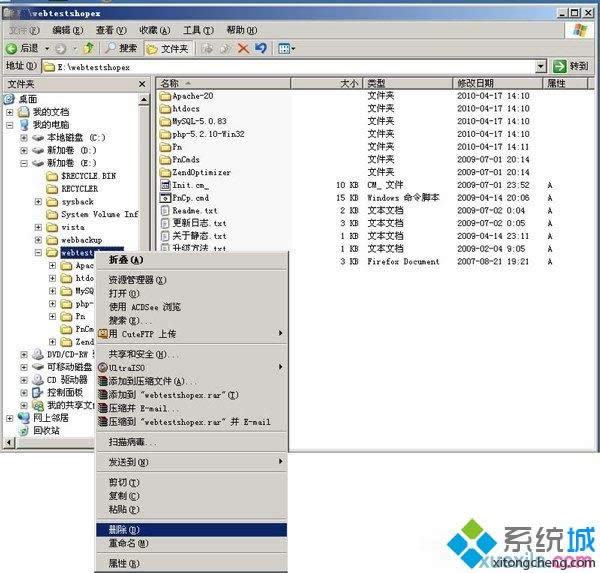
Task: Toggle the Folders (文件夹) pane button
Action: pos(166,48)
